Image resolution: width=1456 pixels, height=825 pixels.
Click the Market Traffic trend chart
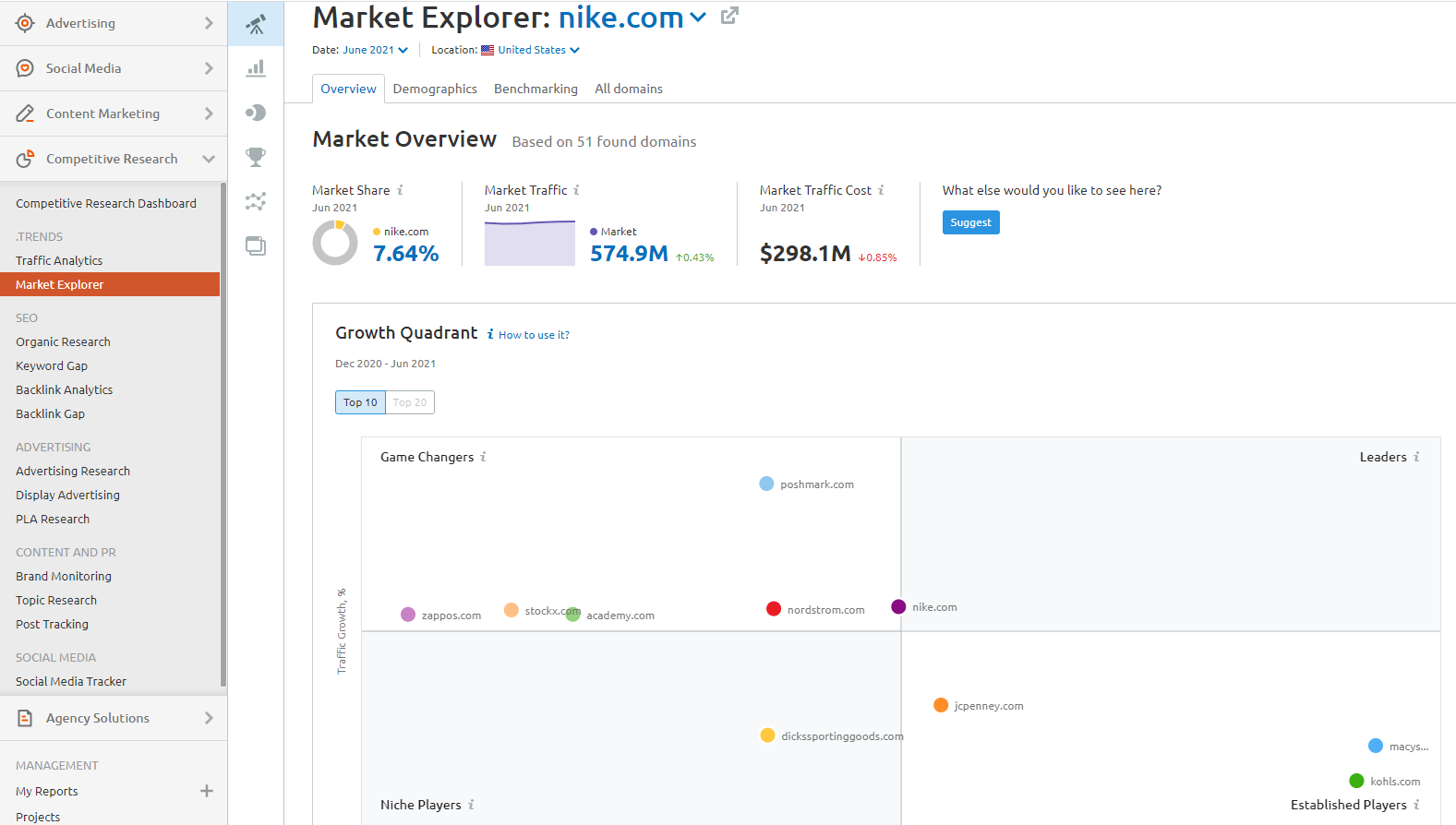point(530,243)
